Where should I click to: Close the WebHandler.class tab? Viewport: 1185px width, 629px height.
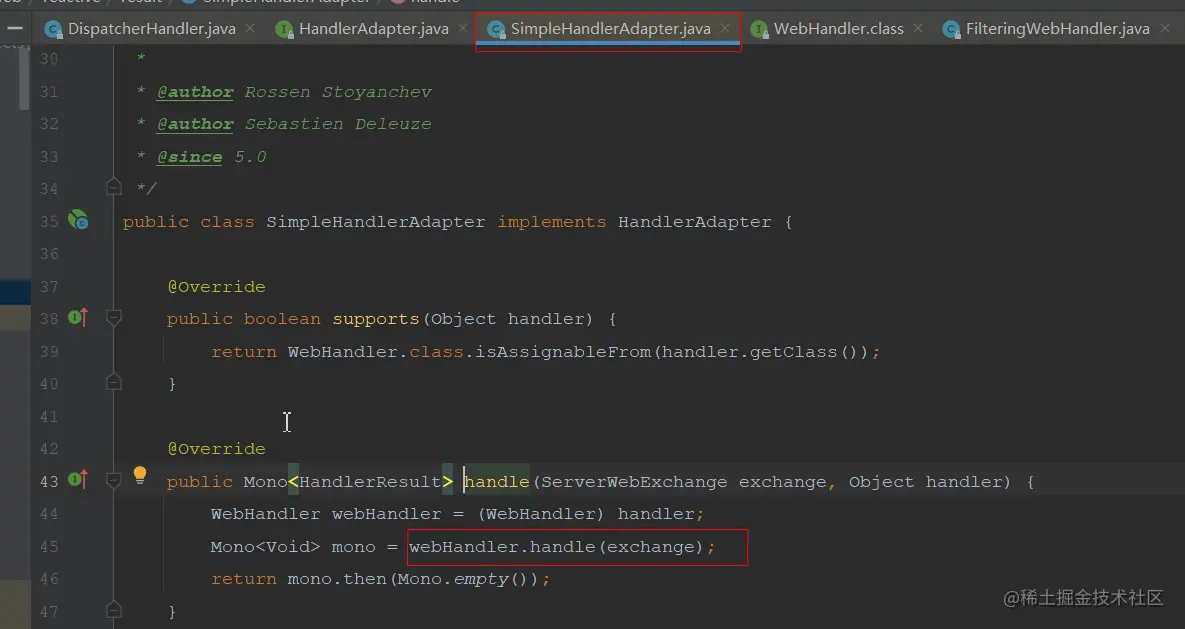tap(917, 29)
